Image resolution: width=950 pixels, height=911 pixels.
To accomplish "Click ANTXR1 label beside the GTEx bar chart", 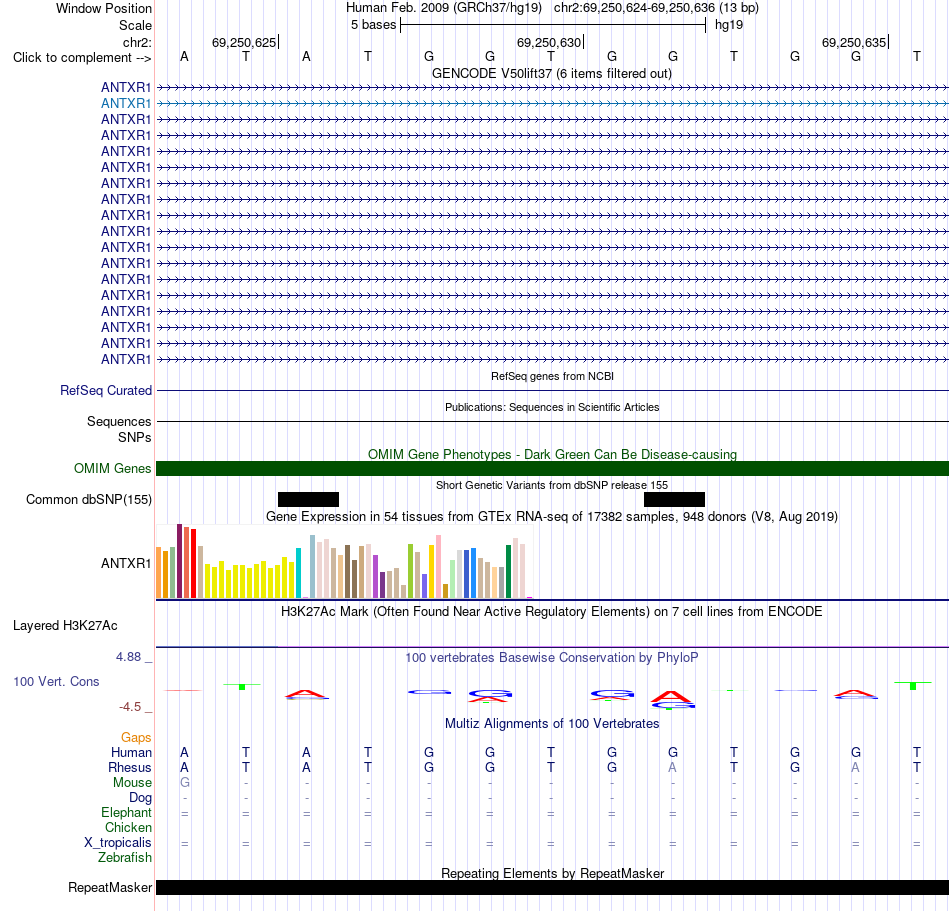I will point(125,563).
